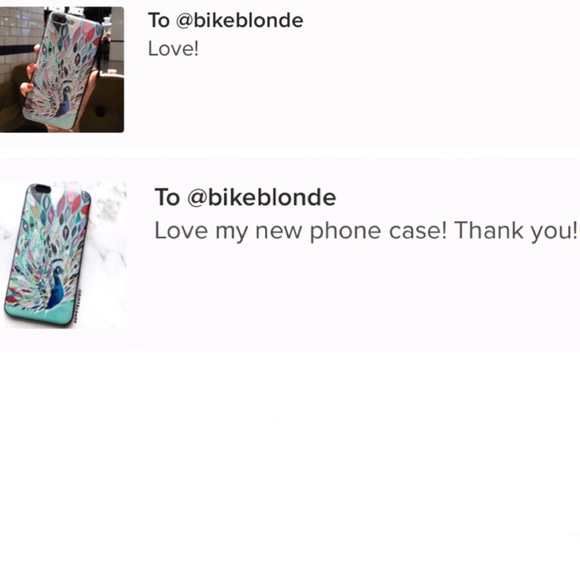Open @bikeblonde profile from the Love! review
Screen dimensions: 580x580
(x=239, y=20)
